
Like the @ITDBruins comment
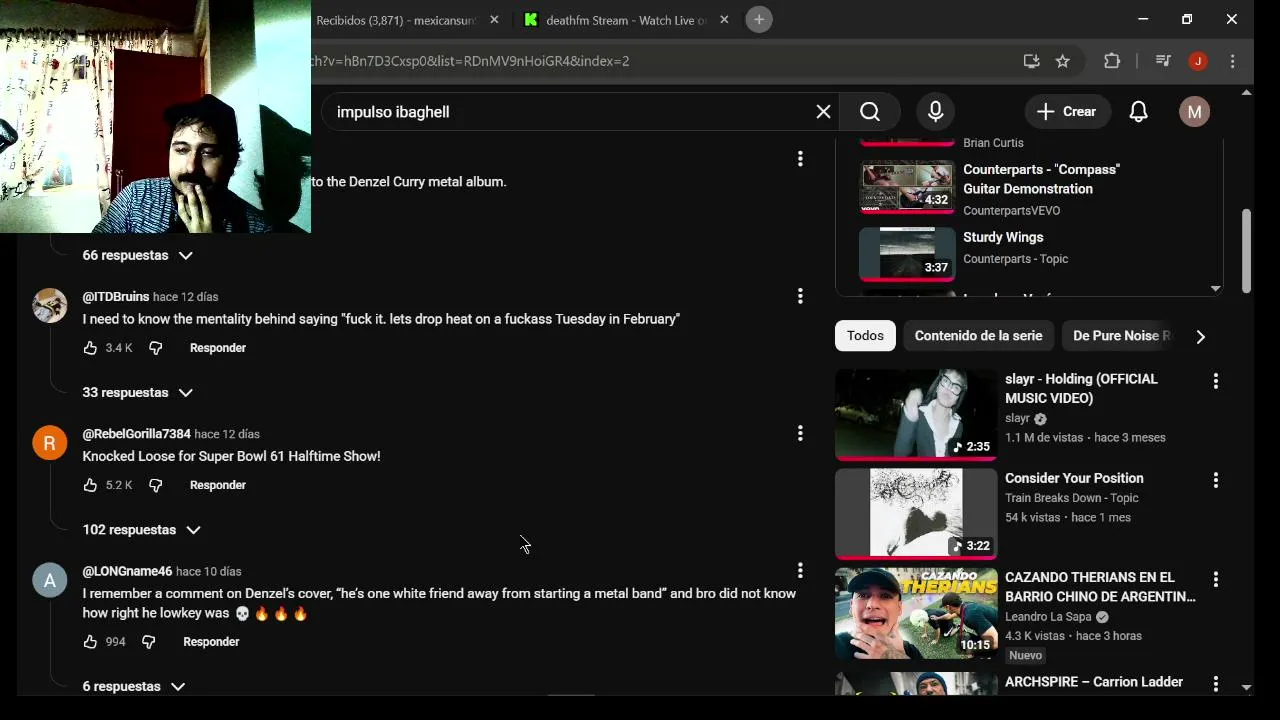(90, 348)
